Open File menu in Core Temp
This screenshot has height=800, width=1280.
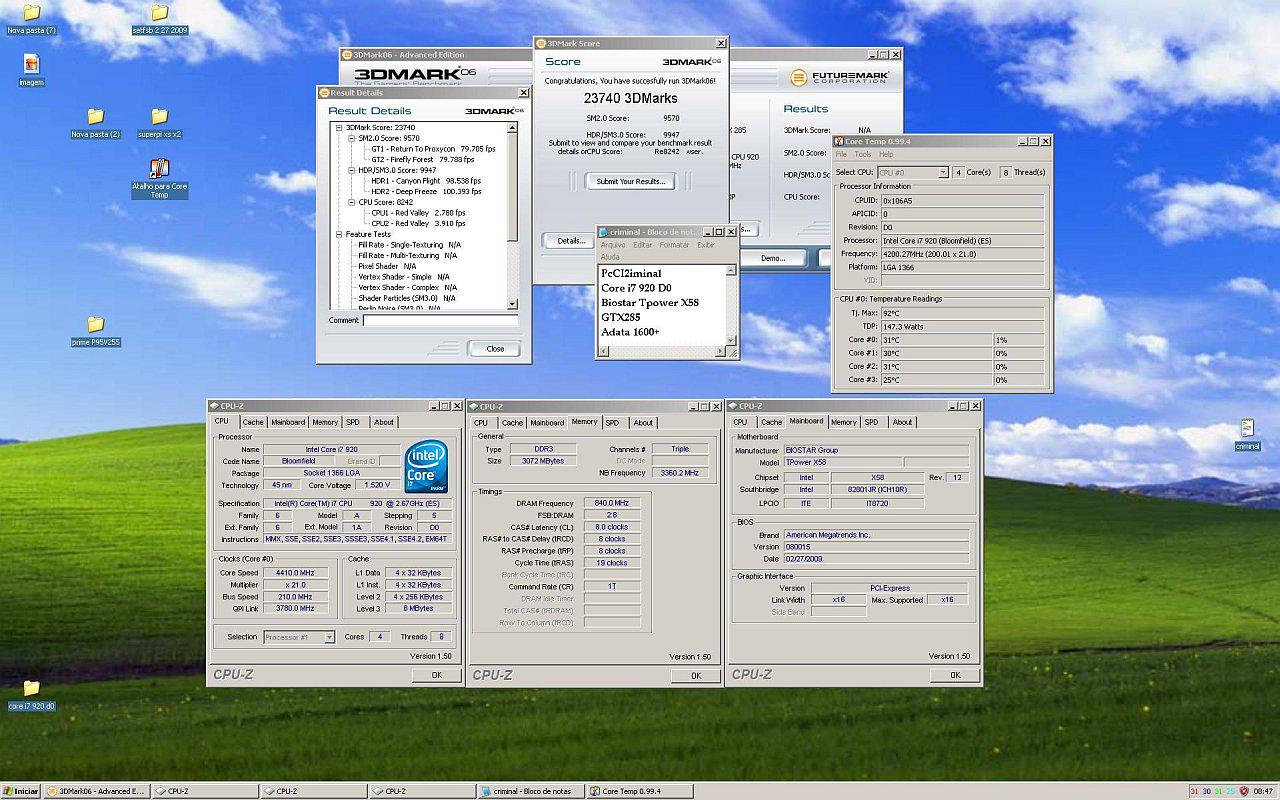(841, 154)
